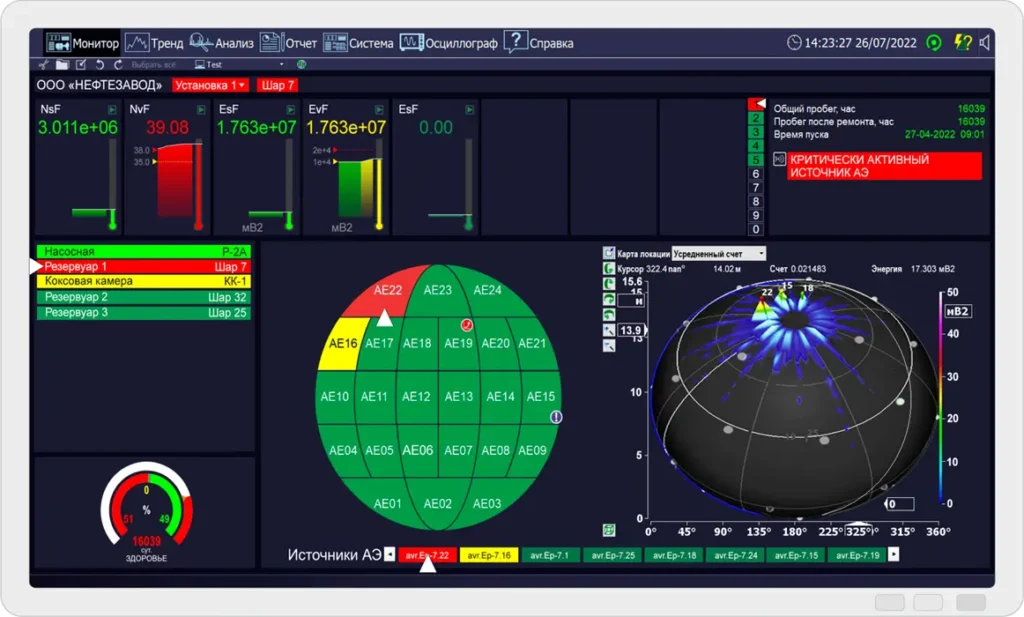Click sensor AE22 on the sphere map
Screen dimensions: 1024x617
point(387,291)
